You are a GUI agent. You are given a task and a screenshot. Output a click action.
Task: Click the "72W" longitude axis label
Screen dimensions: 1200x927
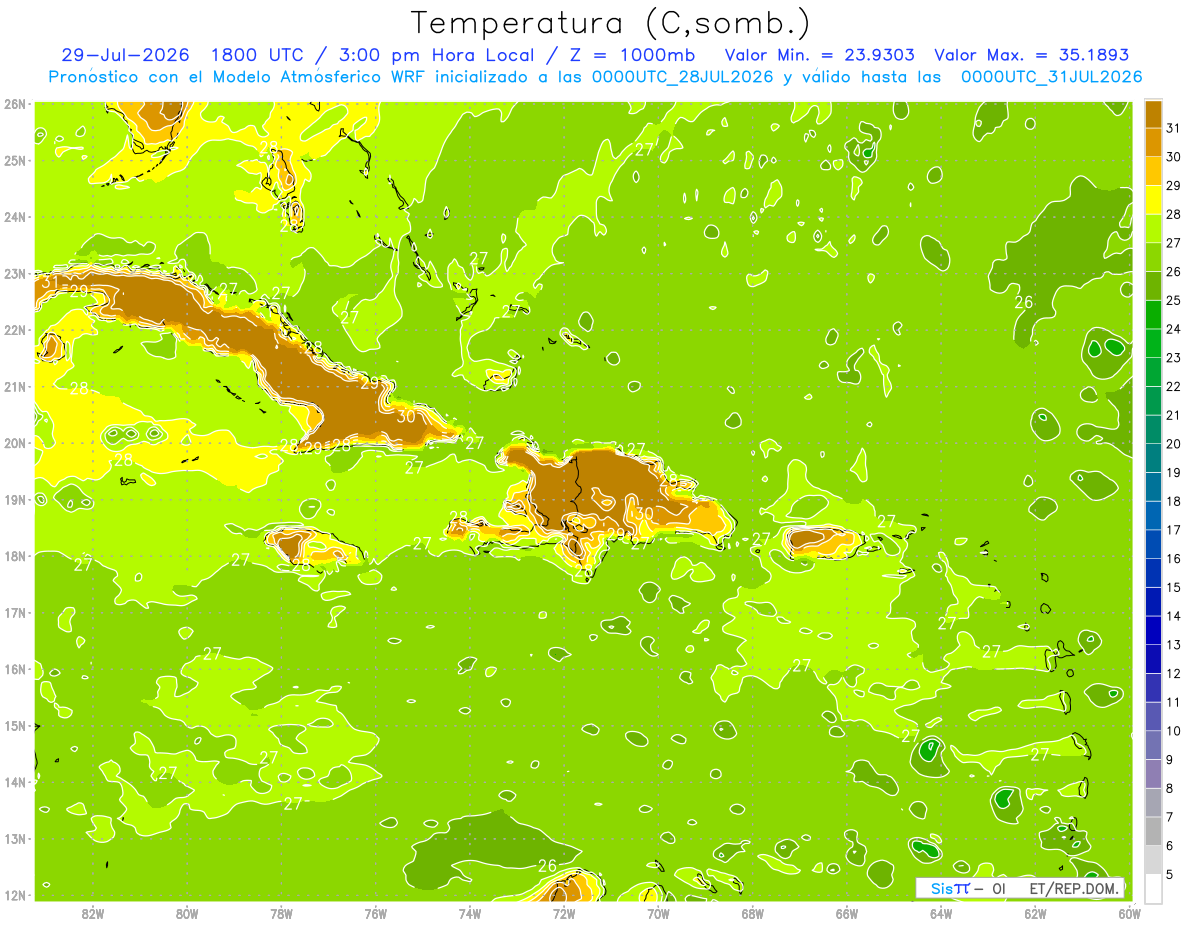564,913
